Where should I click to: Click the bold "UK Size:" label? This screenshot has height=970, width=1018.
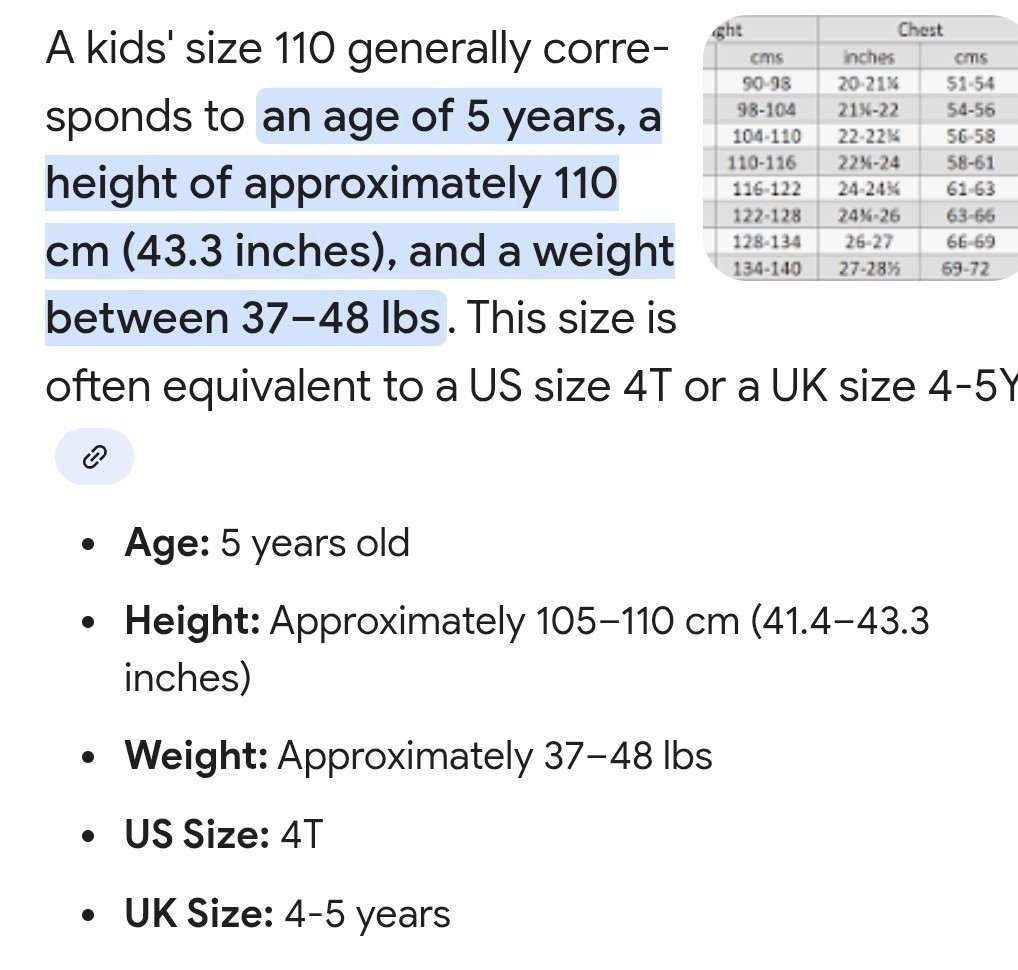tap(199, 914)
